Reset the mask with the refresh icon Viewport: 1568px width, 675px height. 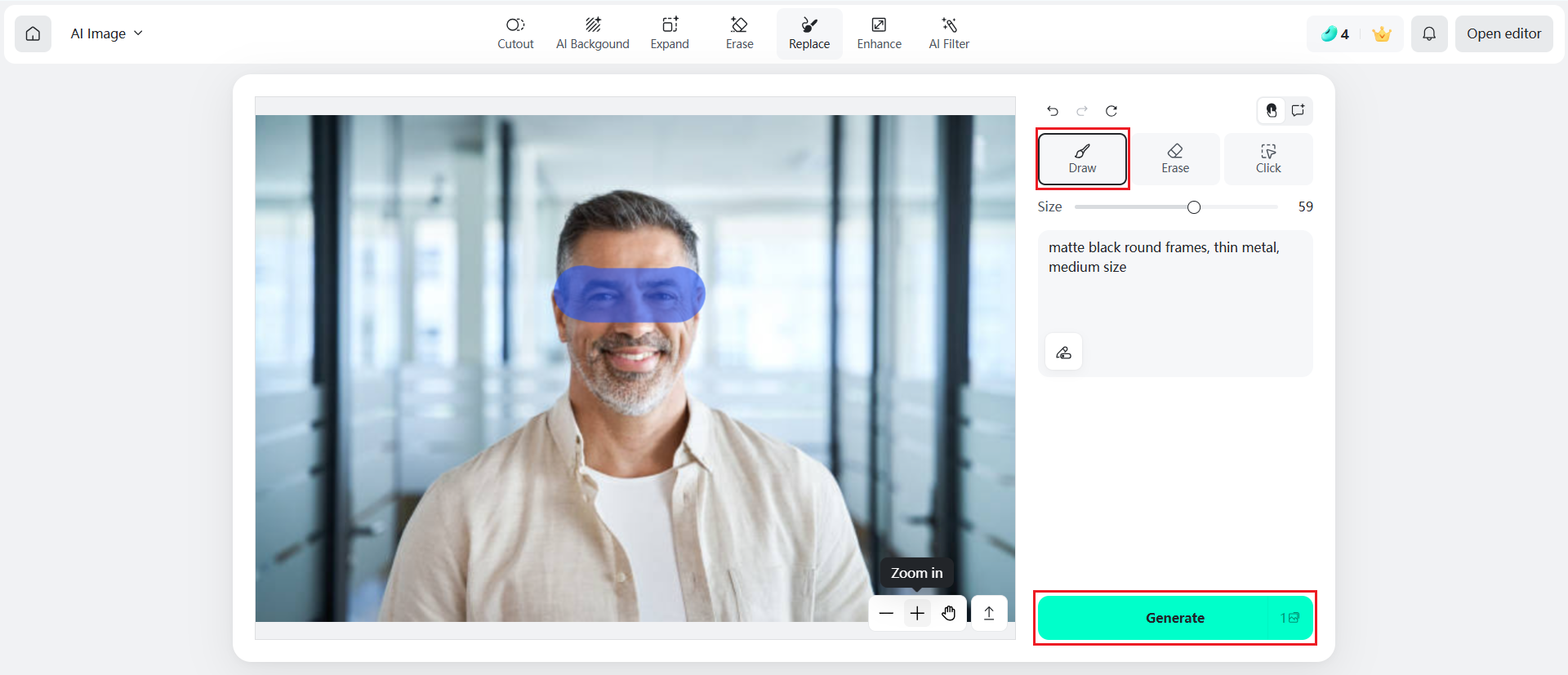(x=1111, y=111)
